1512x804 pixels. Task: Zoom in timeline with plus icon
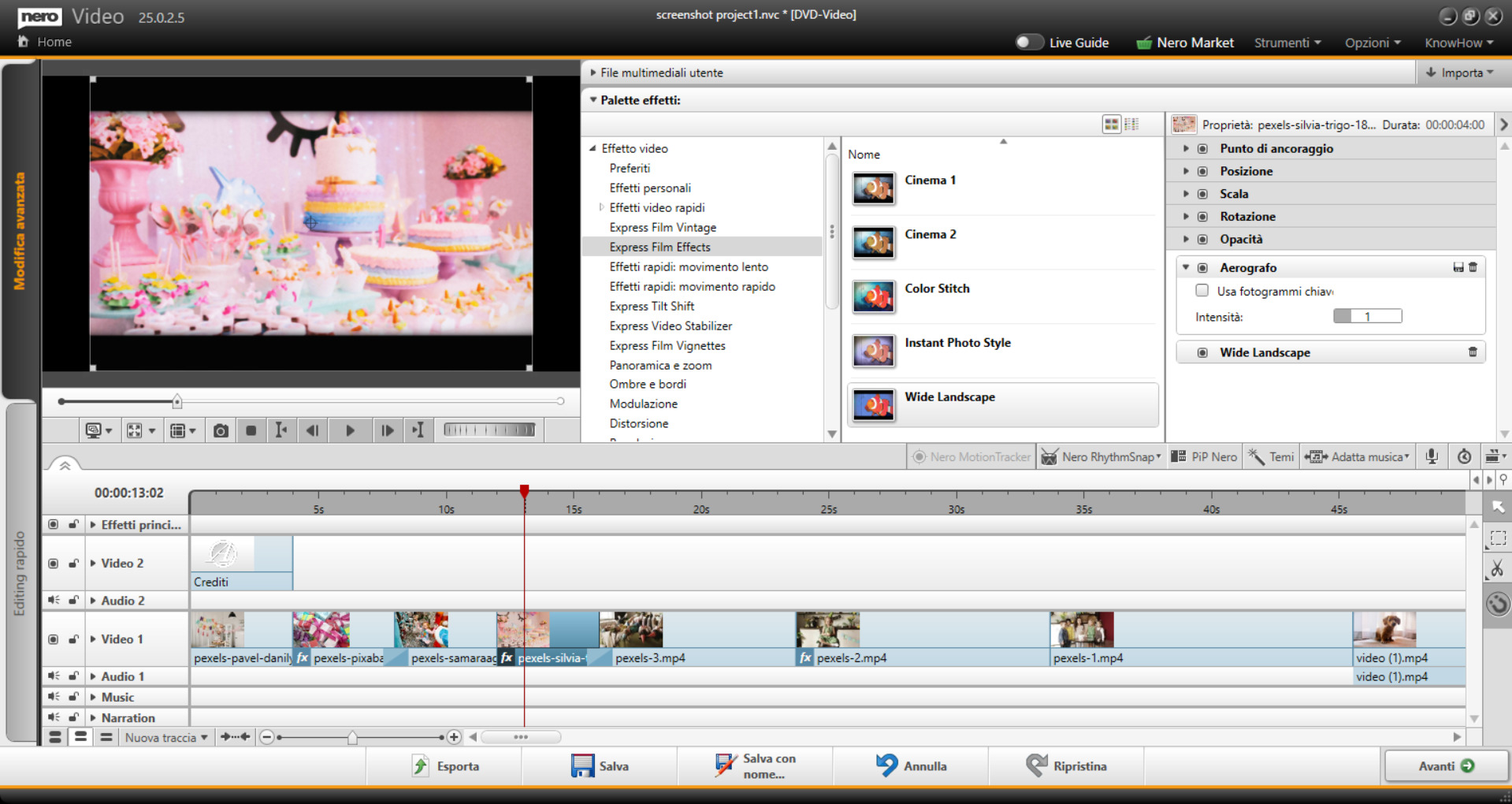[454, 737]
